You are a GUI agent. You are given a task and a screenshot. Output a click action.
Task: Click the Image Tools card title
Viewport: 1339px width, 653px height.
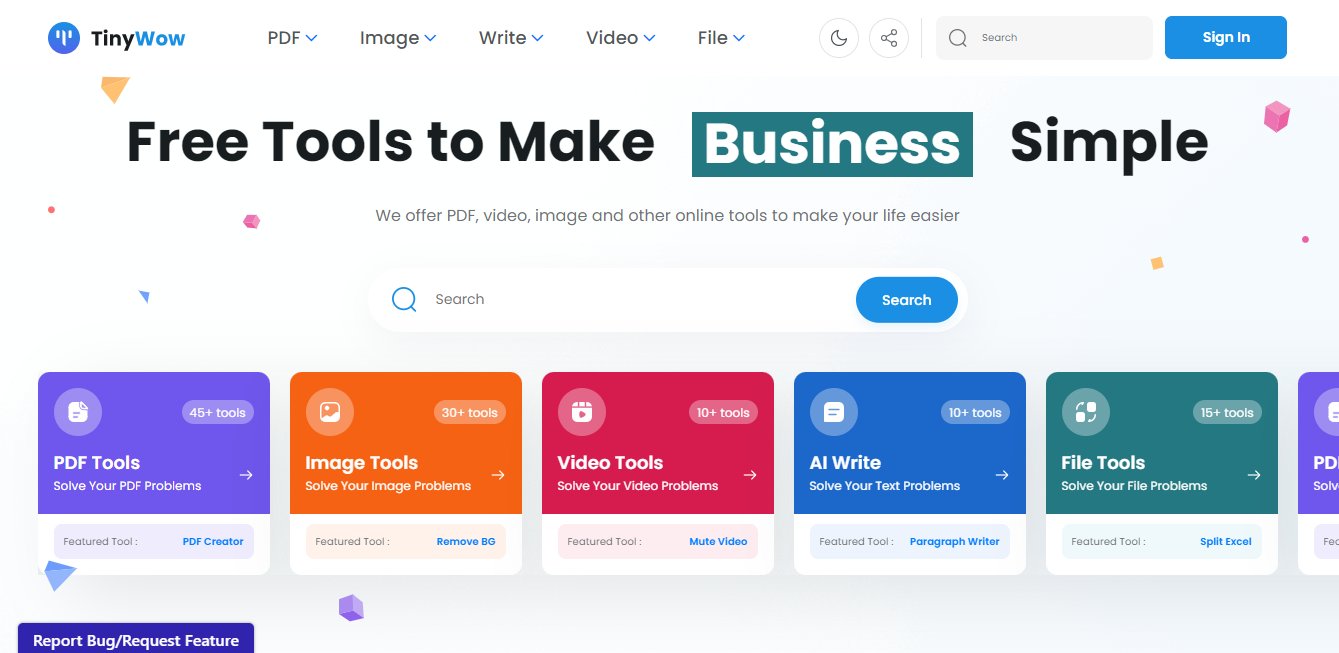(x=362, y=463)
